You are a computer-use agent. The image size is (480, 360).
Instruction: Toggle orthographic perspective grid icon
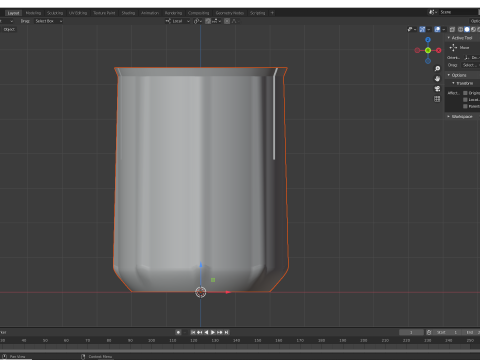coord(437,99)
